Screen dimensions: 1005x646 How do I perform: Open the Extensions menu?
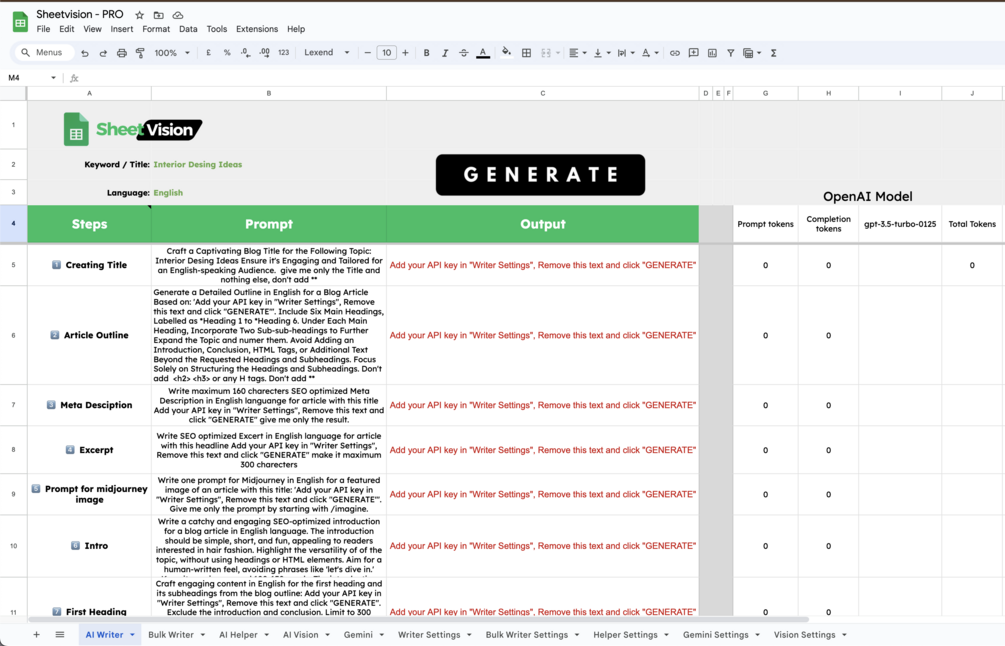point(257,29)
